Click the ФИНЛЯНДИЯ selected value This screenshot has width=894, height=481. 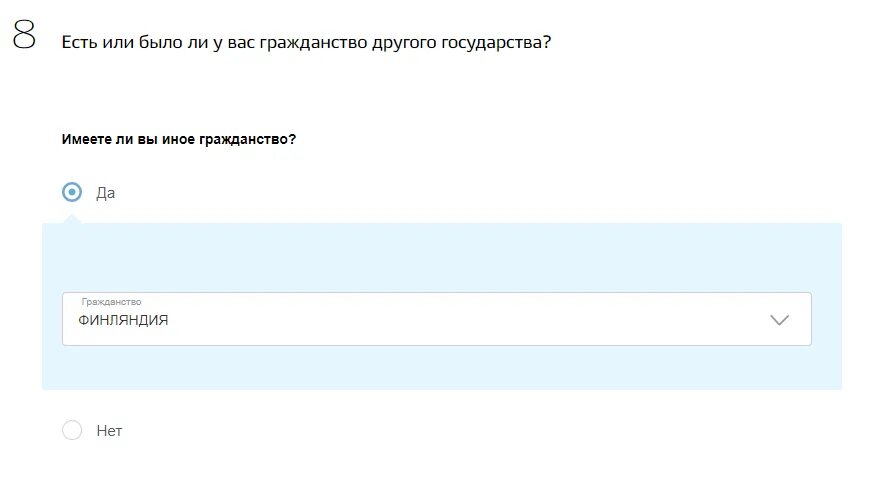point(123,320)
